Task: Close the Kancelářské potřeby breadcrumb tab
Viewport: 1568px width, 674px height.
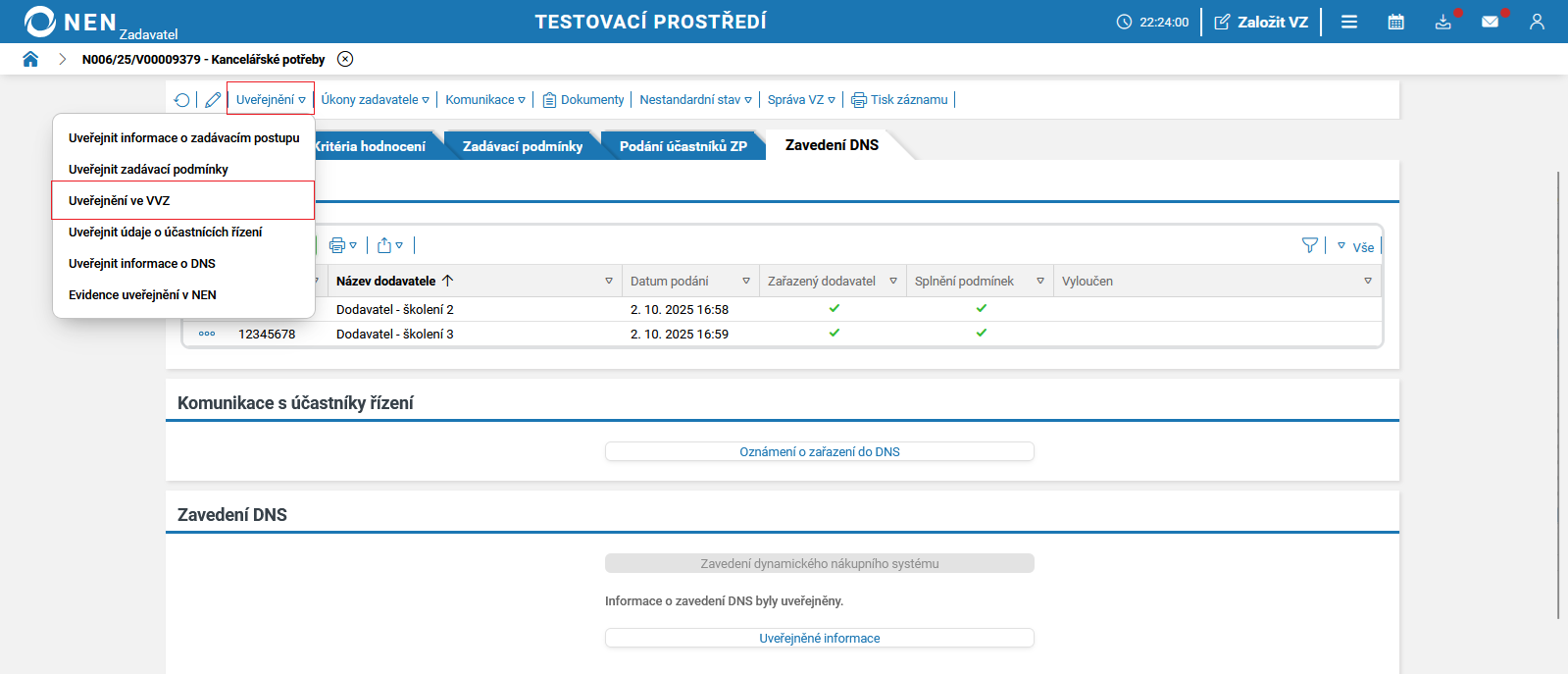Action: (x=345, y=59)
